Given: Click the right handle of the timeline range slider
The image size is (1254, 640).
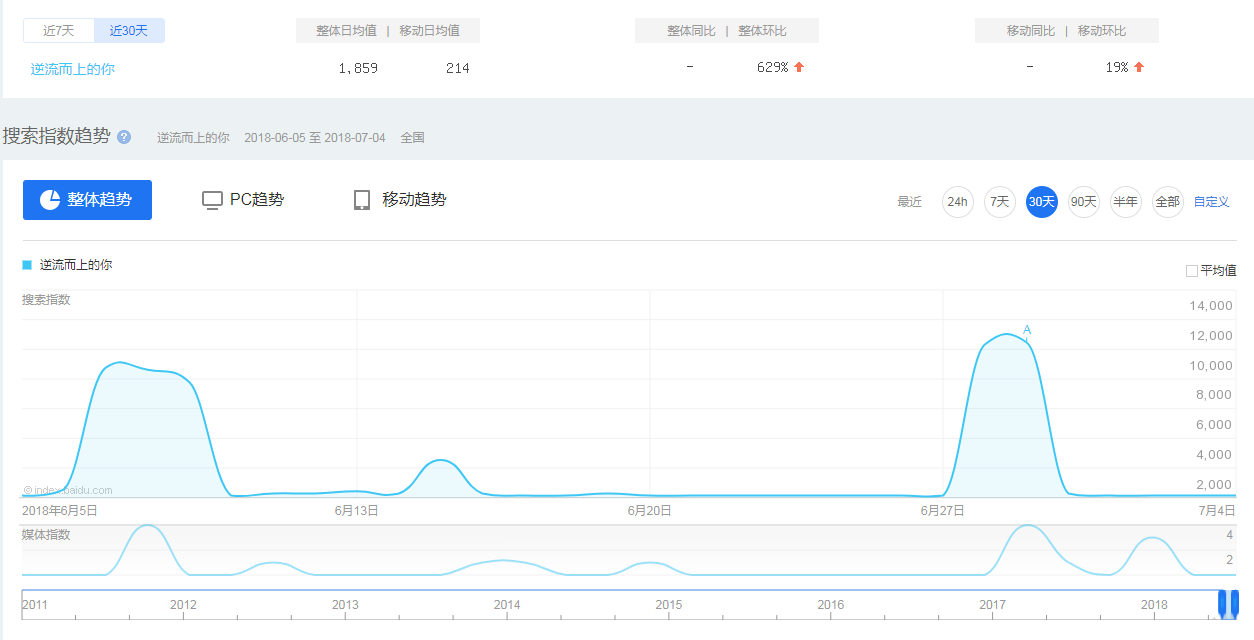Looking at the screenshot, I should pos(1235,602).
